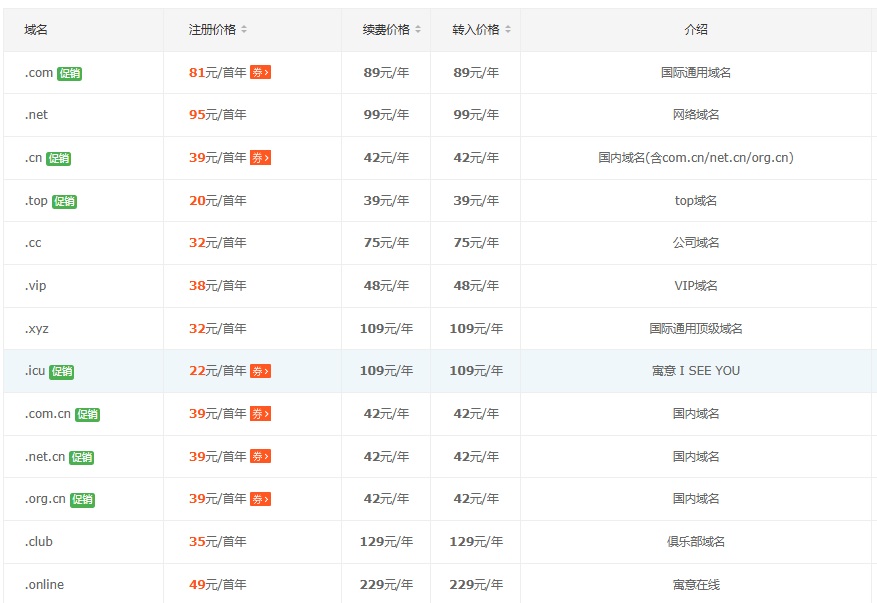This screenshot has height=603, width=877.
Task: Click the .club domain name
Action: pyautogui.click(x=39, y=542)
